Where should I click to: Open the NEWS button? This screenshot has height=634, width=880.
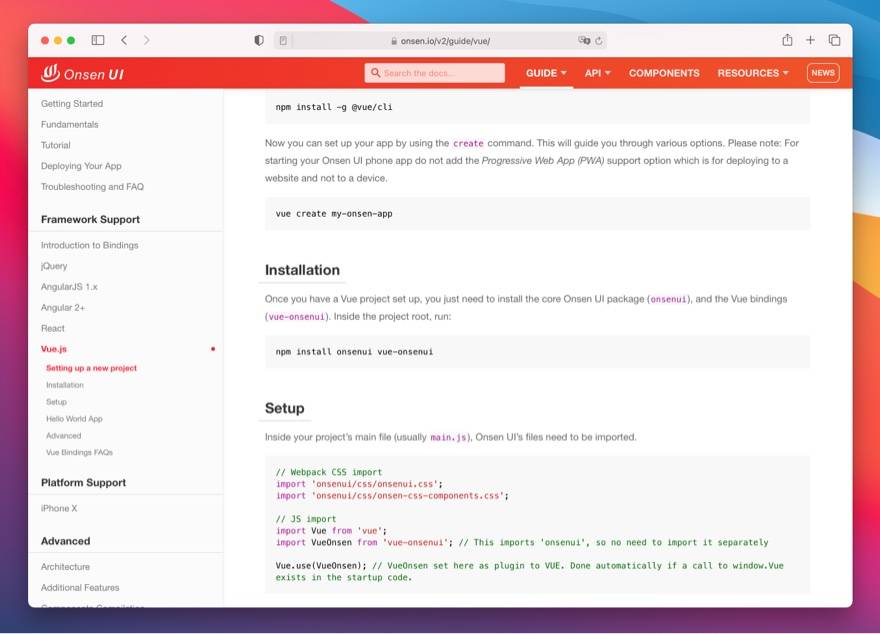pyautogui.click(x=823, y=73)
